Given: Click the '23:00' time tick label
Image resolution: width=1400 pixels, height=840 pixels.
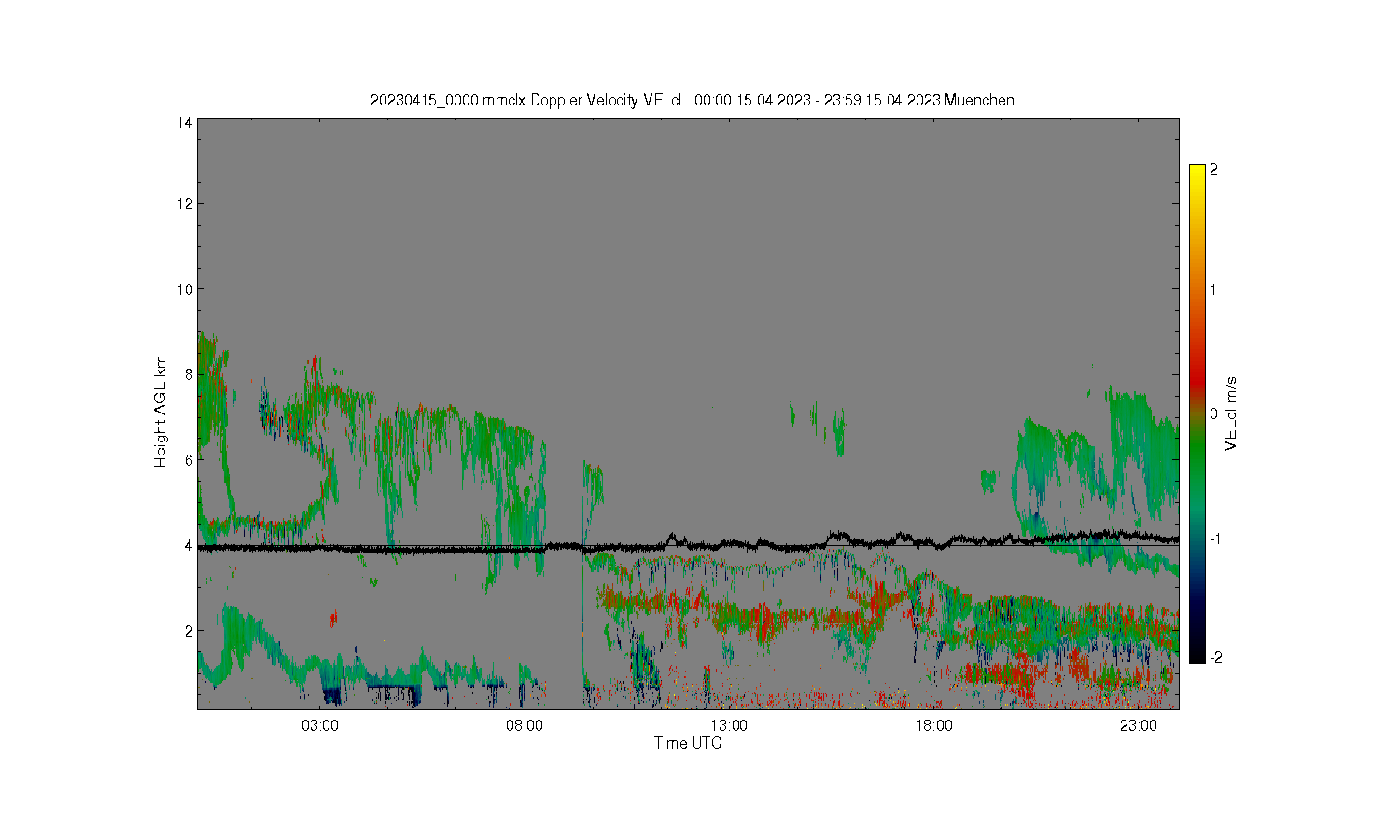Looking at the screenshot, I should click(x=1139, y=726).
